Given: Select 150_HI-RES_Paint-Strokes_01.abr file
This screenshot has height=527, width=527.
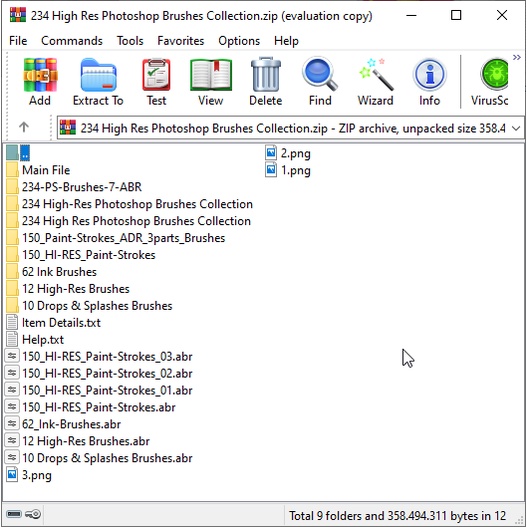Looking at the screenshot, I should tap(99, 390).
